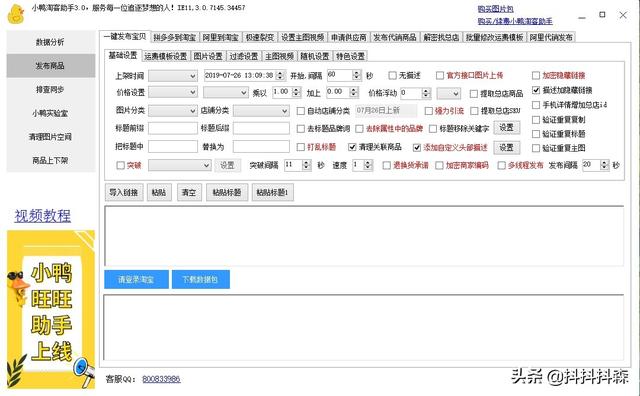640x396 pixels.
Task: Expand the 图片分类 dropdown
Action: point(173,111)
